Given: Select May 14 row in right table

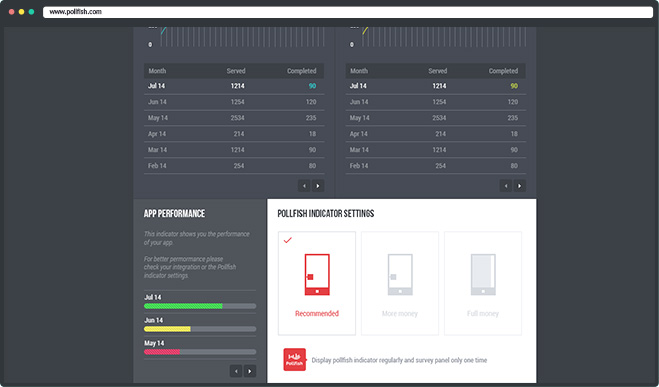Looking at the screenshot, I should pyautogui.click(x=436, y=118).
